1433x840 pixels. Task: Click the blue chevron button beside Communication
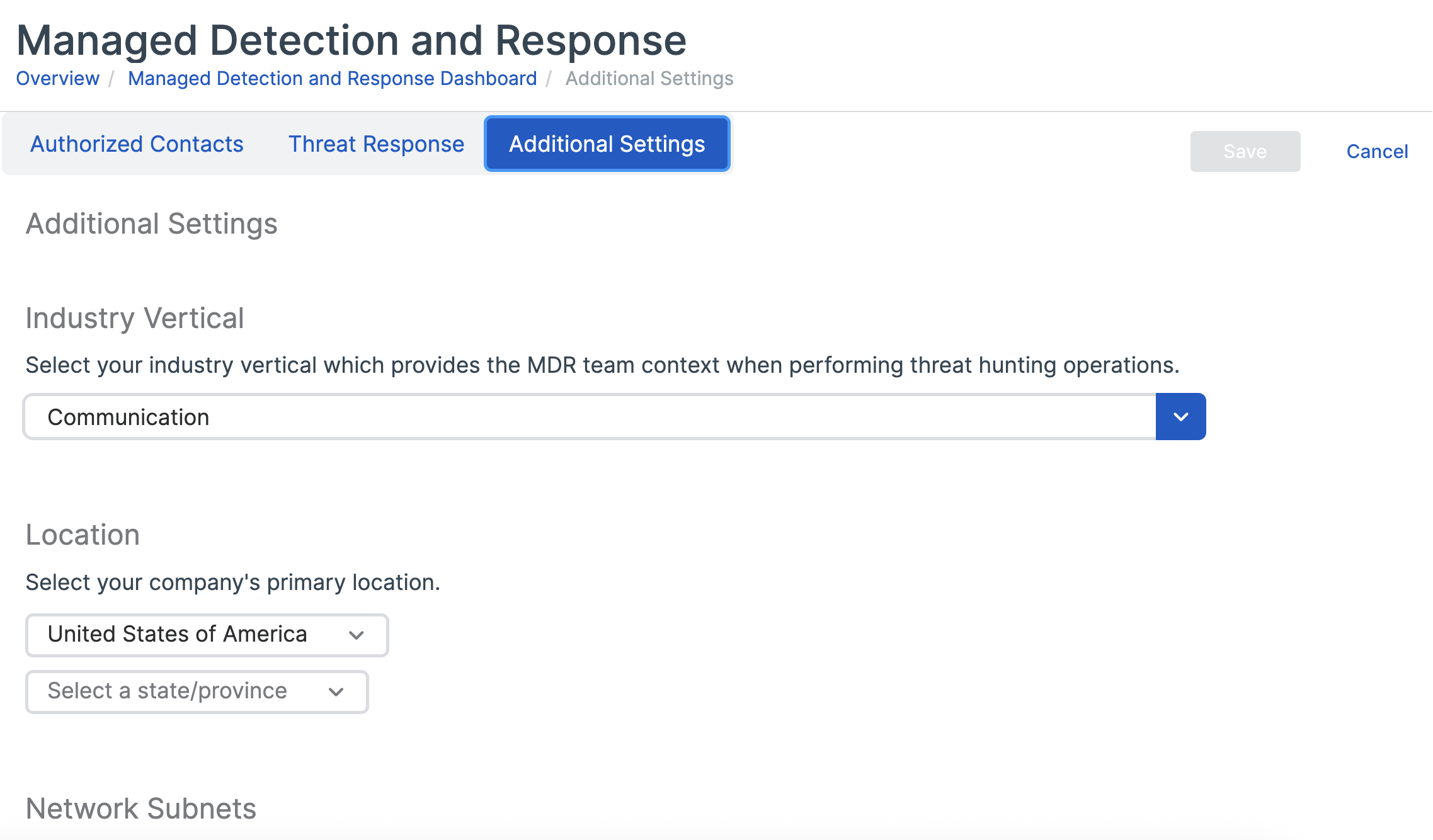pyautogui.click(x=1180, y=417)
